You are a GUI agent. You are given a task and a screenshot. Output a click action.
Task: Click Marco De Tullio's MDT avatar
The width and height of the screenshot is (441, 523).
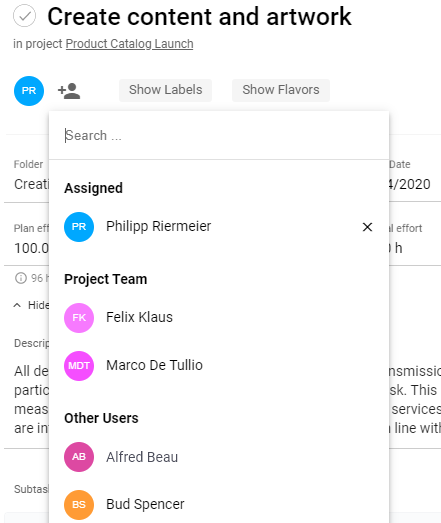pos(79,366)
